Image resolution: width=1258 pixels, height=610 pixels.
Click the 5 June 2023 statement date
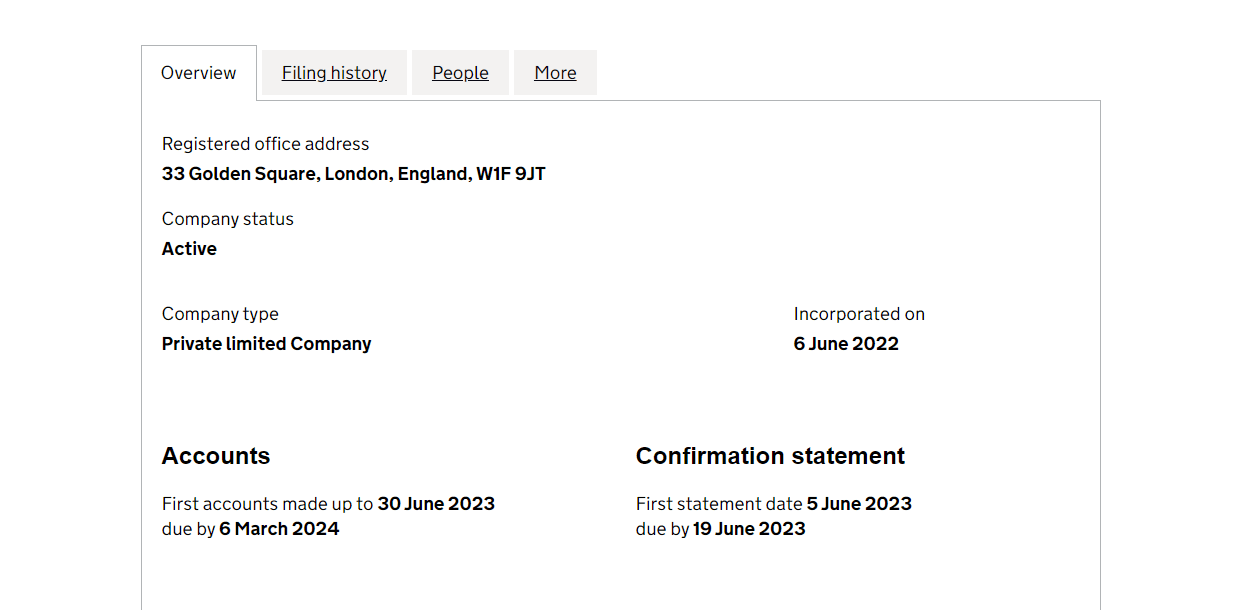pyautogui.click(x=859, y=504)
